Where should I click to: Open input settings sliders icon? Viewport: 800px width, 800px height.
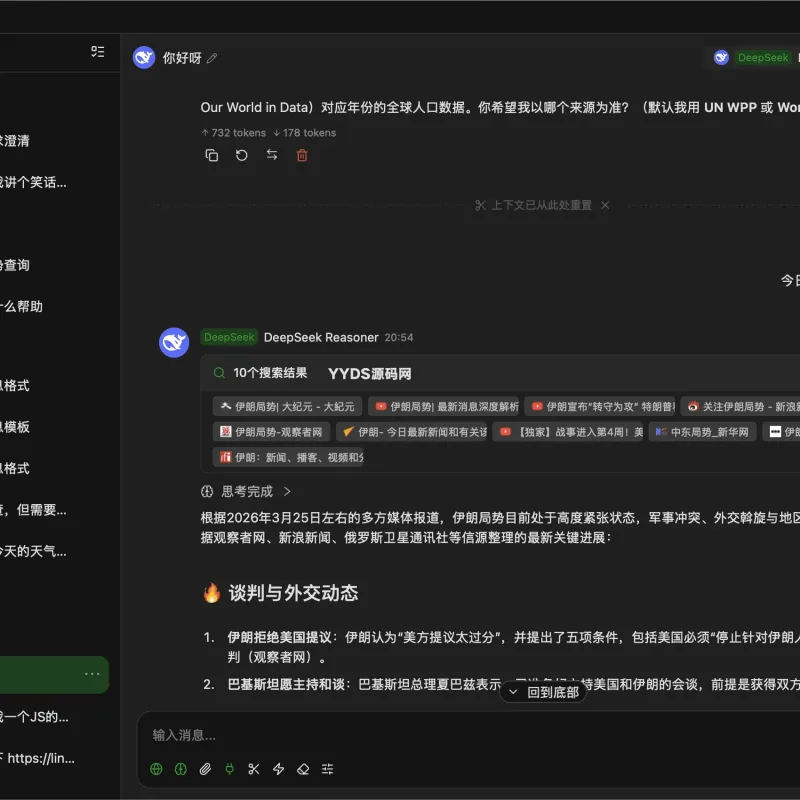pos(328,769)
